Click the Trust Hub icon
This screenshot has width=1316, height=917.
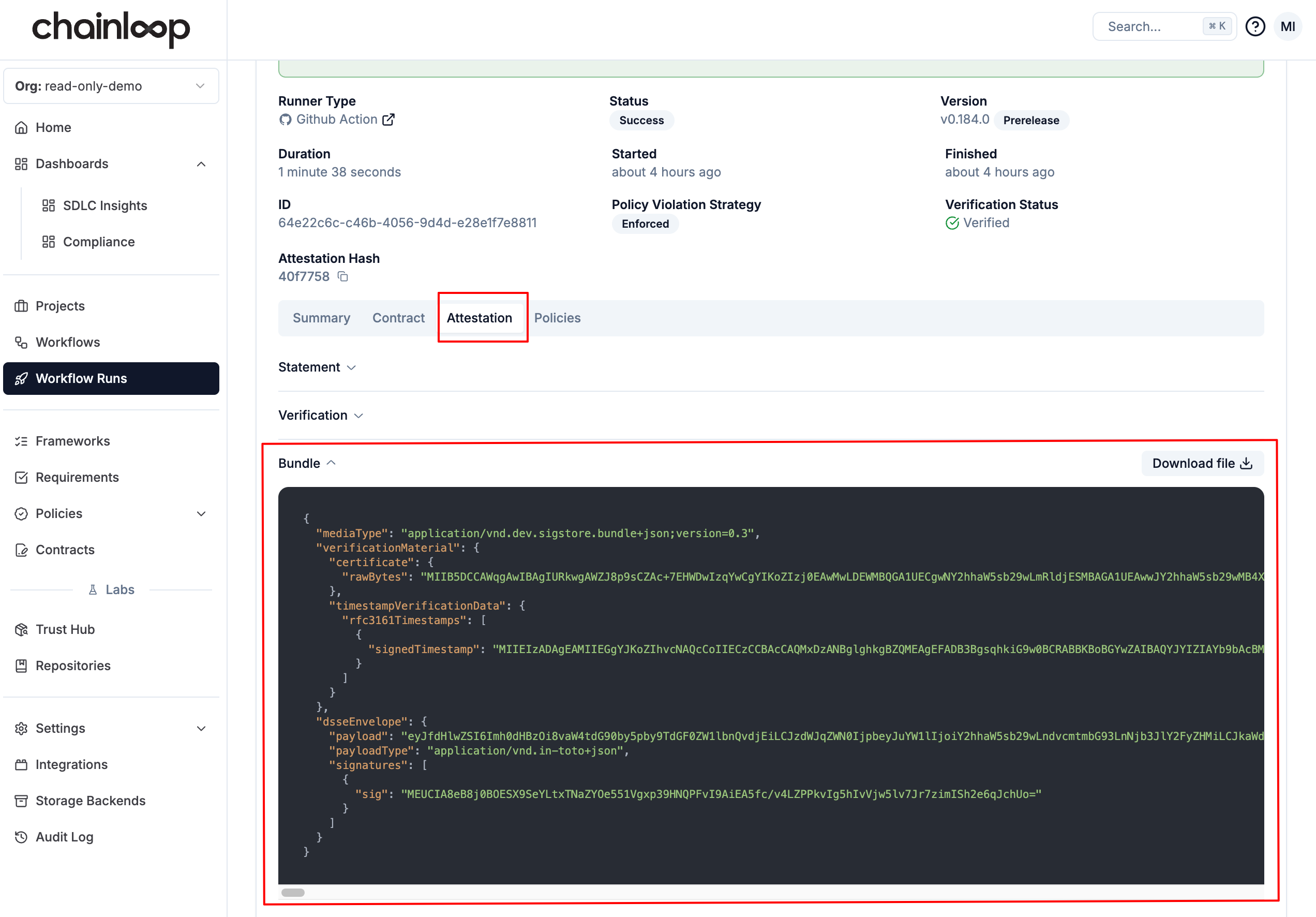coord(21,630)
